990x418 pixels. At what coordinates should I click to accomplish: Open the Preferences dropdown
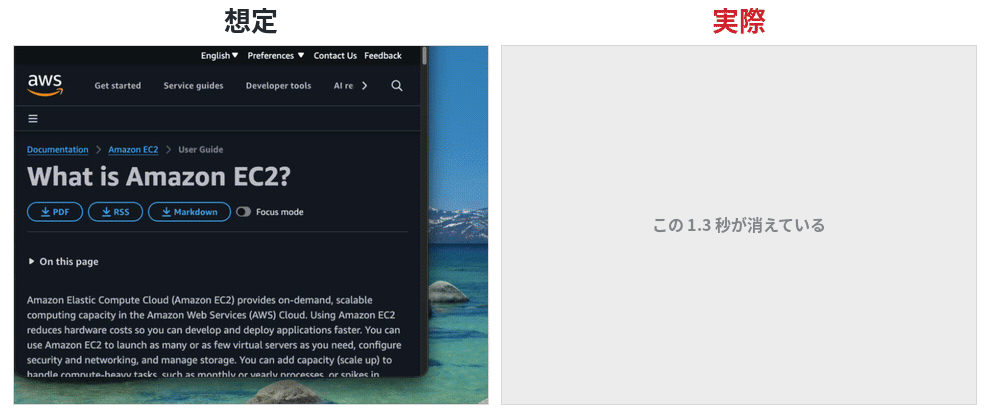click(276, 56)
